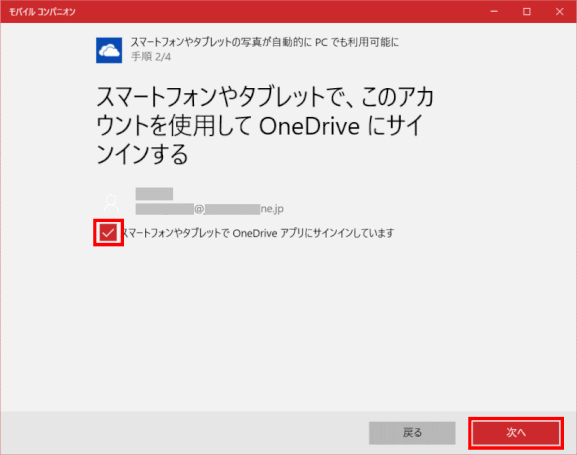This screenshot has width=577, height=455.
Task: Click the user account avatar icon
Action: coord(111,203)
